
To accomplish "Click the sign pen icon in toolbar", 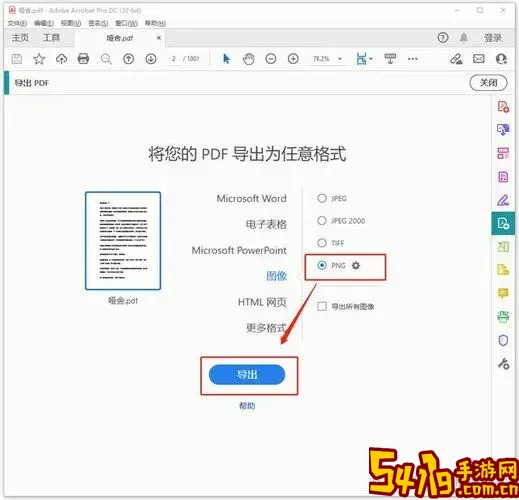I will 456,59.
